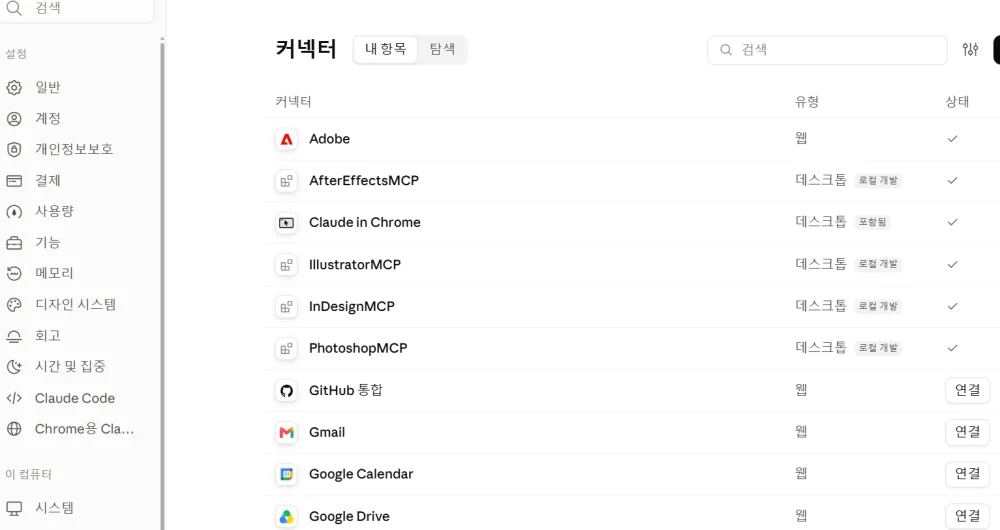Select the Claude in Chrome connector icon
The image size is (1000, 530).
pos(286,223)
